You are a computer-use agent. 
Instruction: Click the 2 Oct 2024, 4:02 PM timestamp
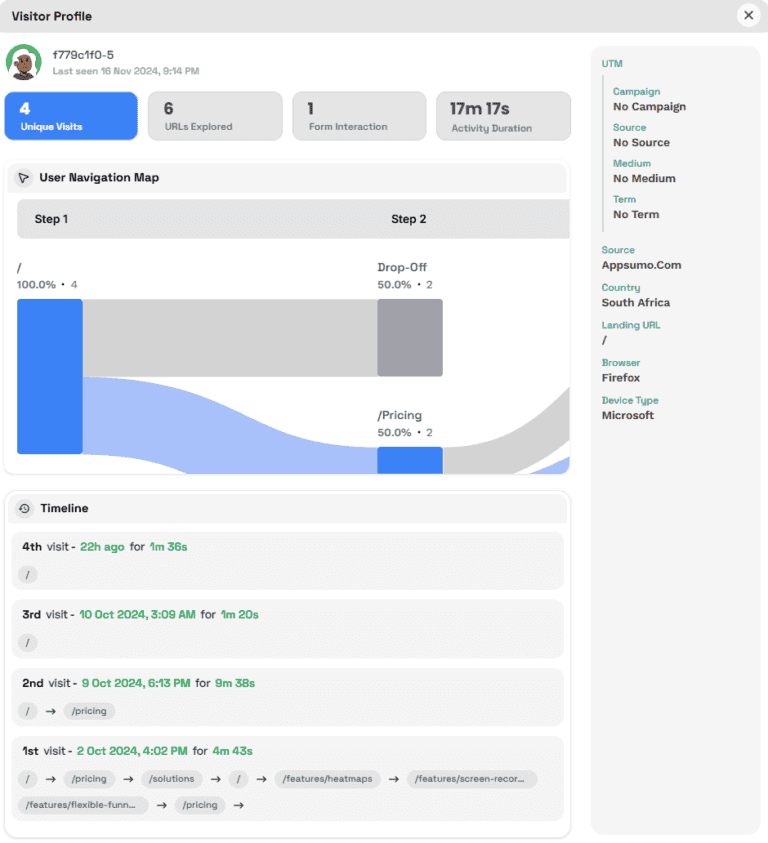(x=132, y=751)
